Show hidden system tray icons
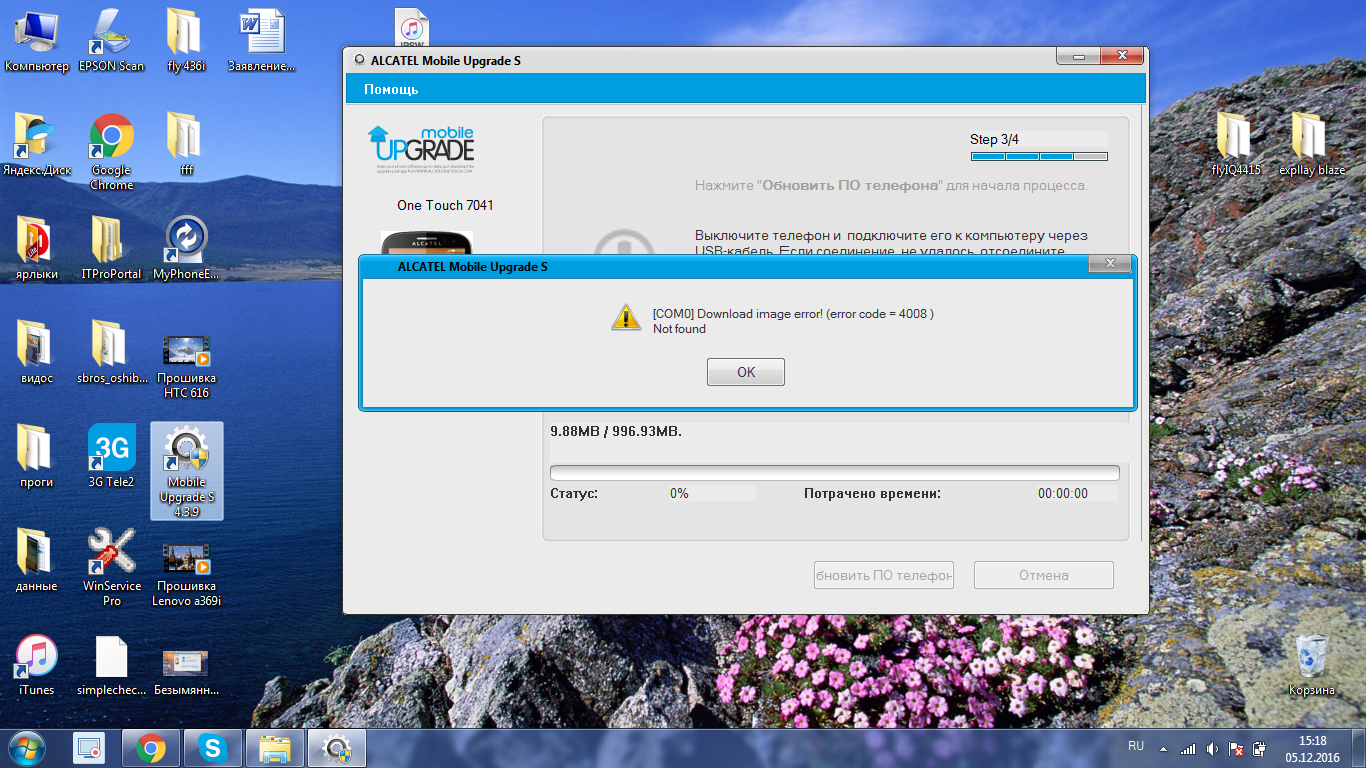This screenshot has height=768, width=1366. [x=1163, y=749]
